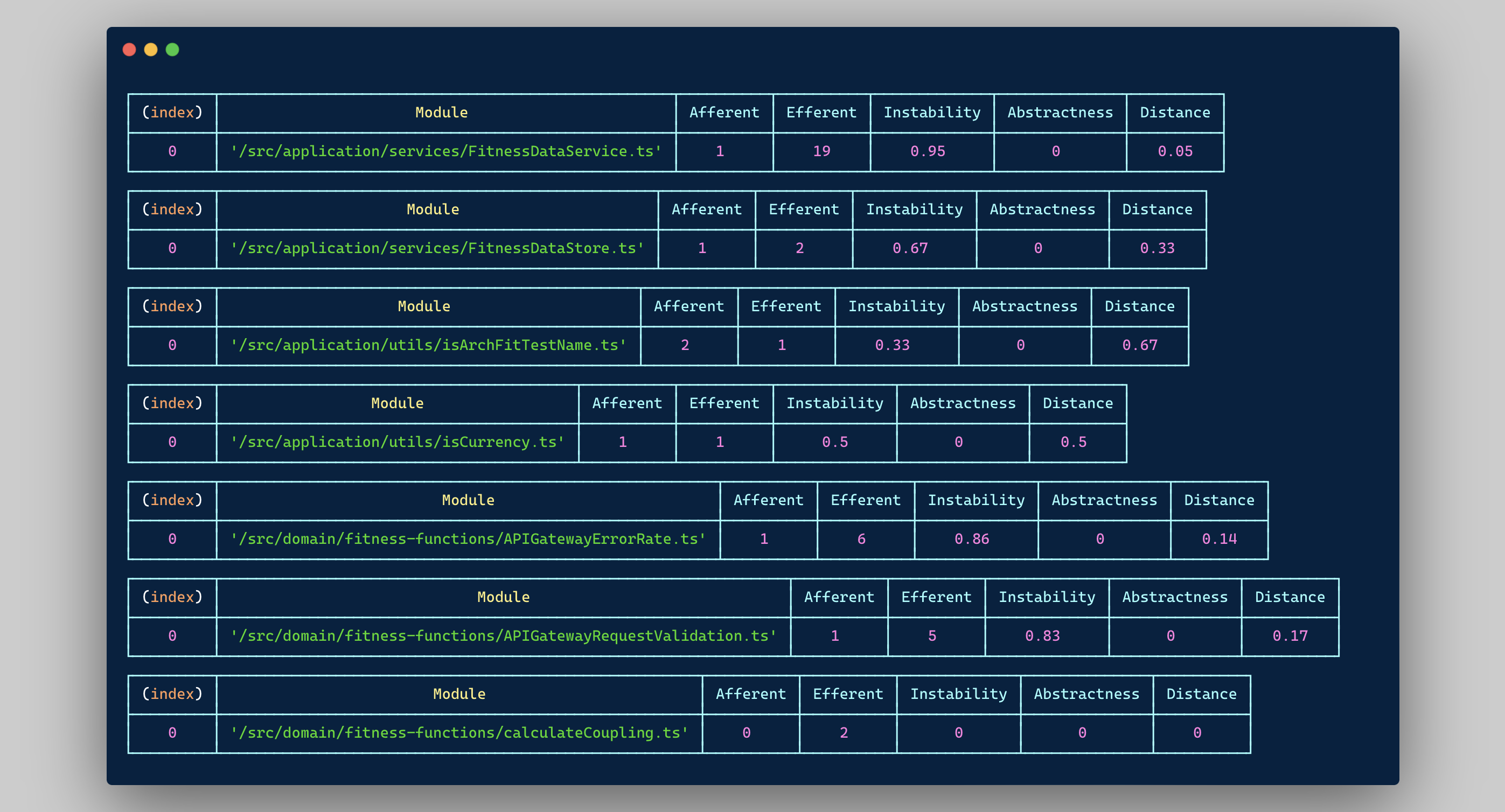1505x812 pixels.
Task: Click the Instability value 0.95
Action: [928, 151]
